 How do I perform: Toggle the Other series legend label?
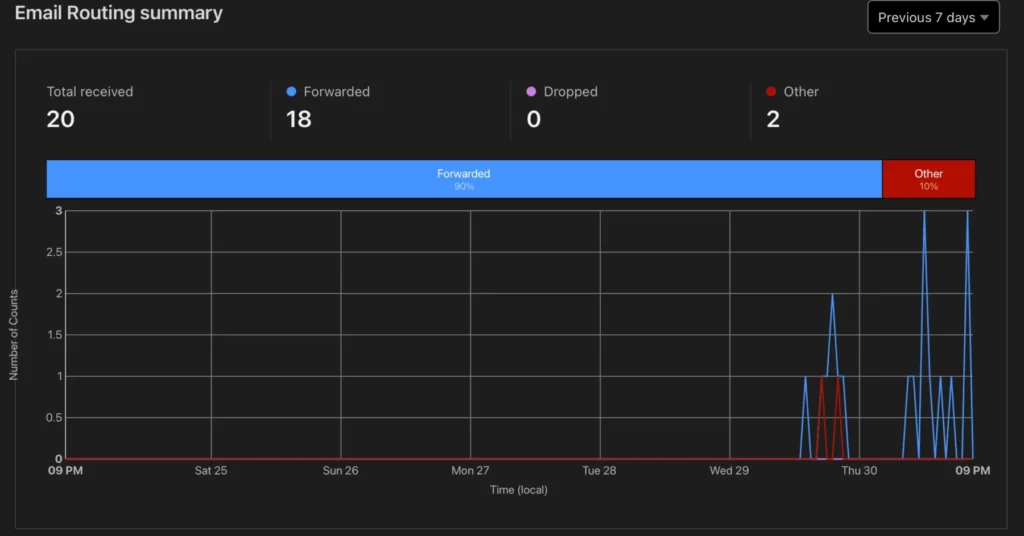click(801, 92)
